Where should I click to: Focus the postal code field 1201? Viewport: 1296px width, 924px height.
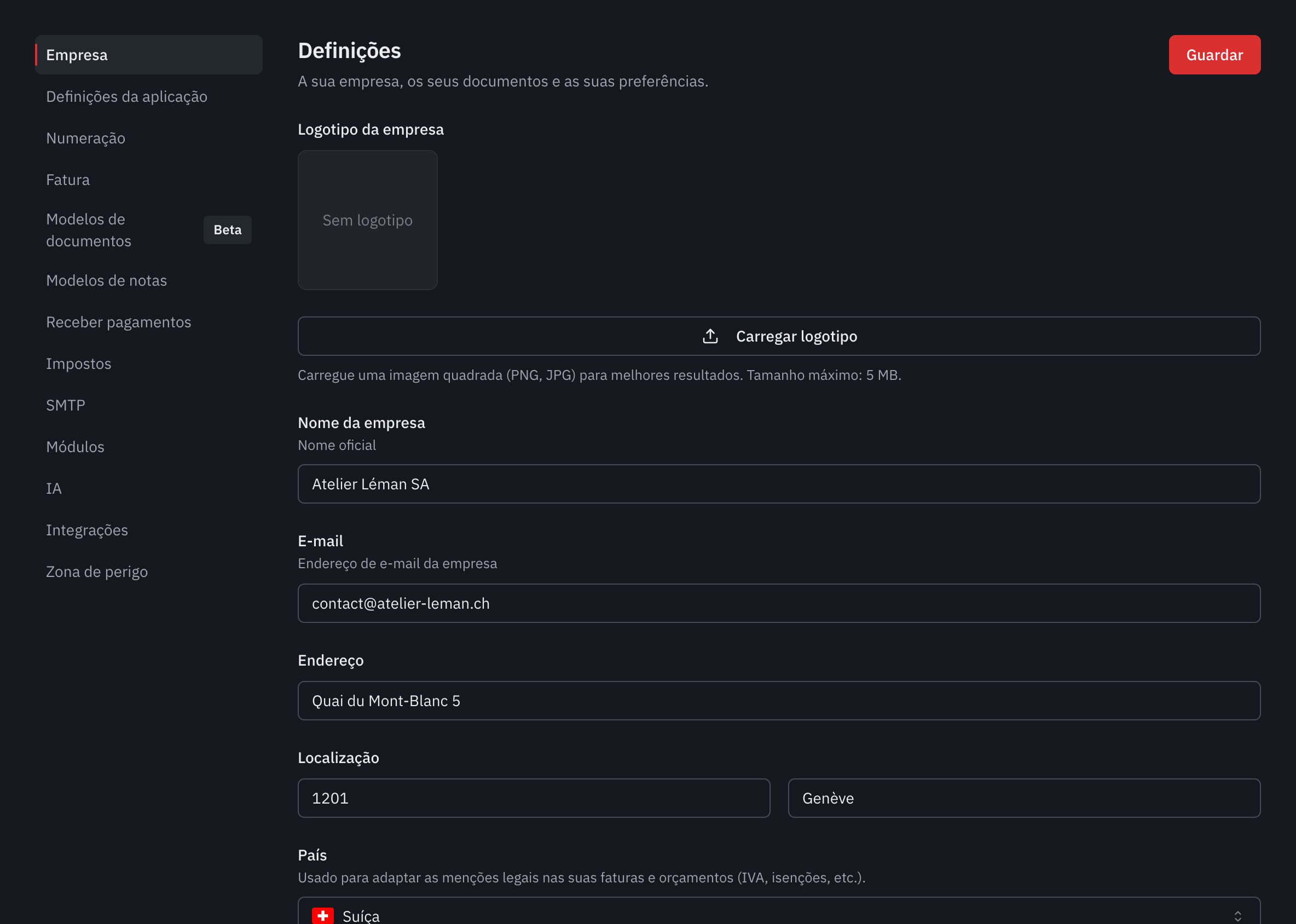tap(534, 798)
